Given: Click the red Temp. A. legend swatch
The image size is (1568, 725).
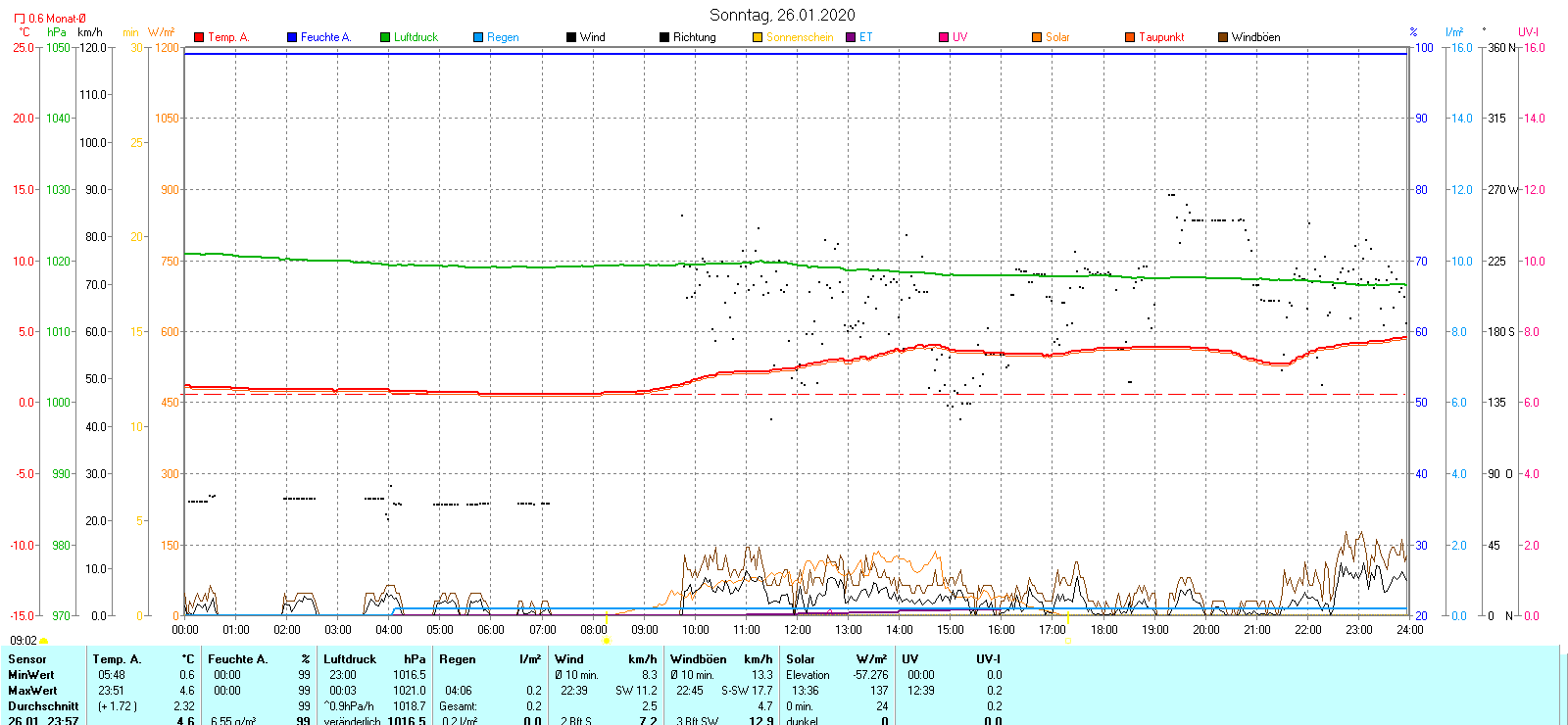Looking at the screenshot, I should [x=199, y=37].
